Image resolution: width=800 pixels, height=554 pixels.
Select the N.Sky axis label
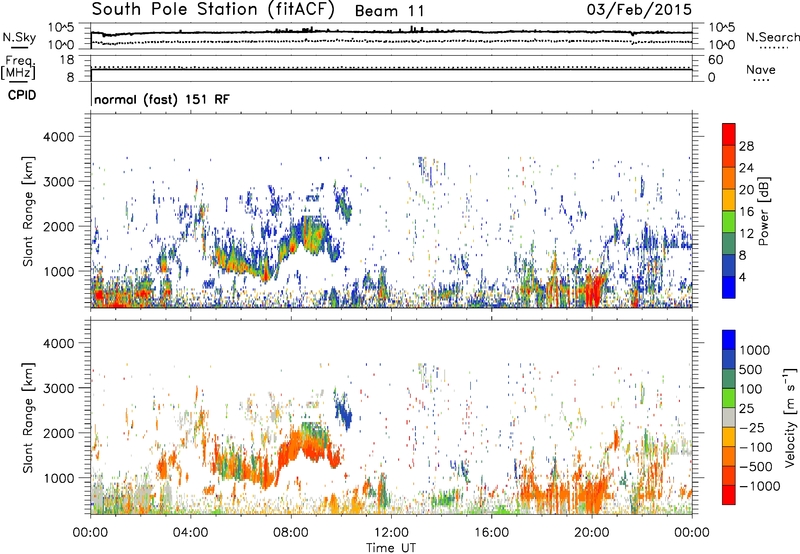tap(19, 37)
